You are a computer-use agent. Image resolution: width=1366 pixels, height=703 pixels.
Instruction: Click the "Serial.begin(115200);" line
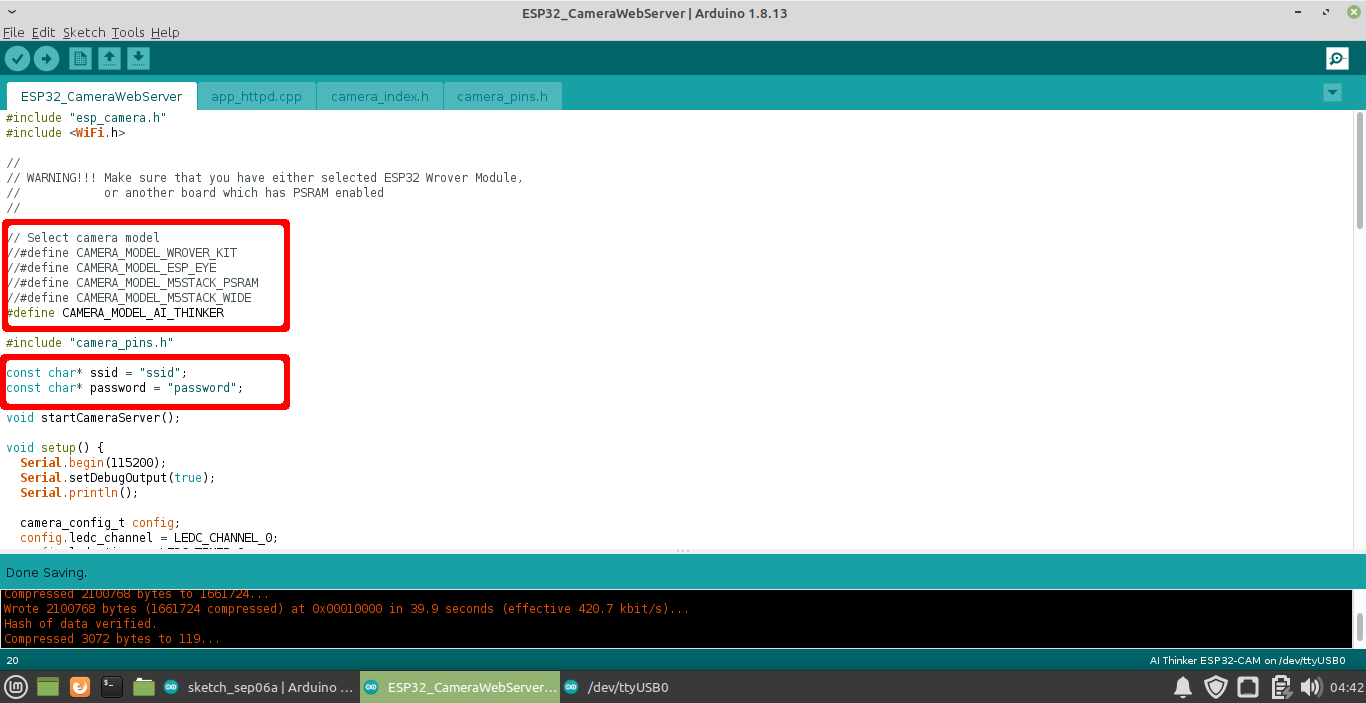point(93,463)
